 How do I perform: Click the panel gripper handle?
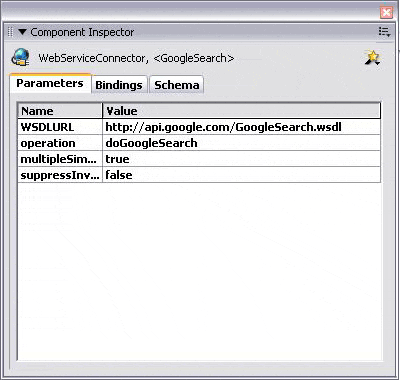point(10,32)
